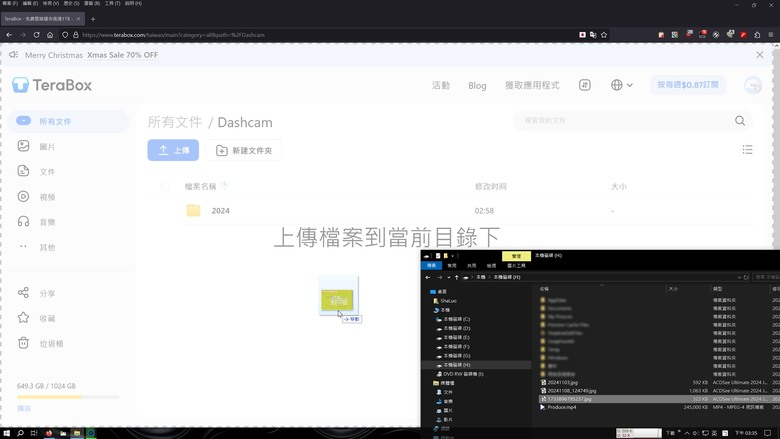Open 文件 category in TeraBox sidebar

tap(36, 171)
